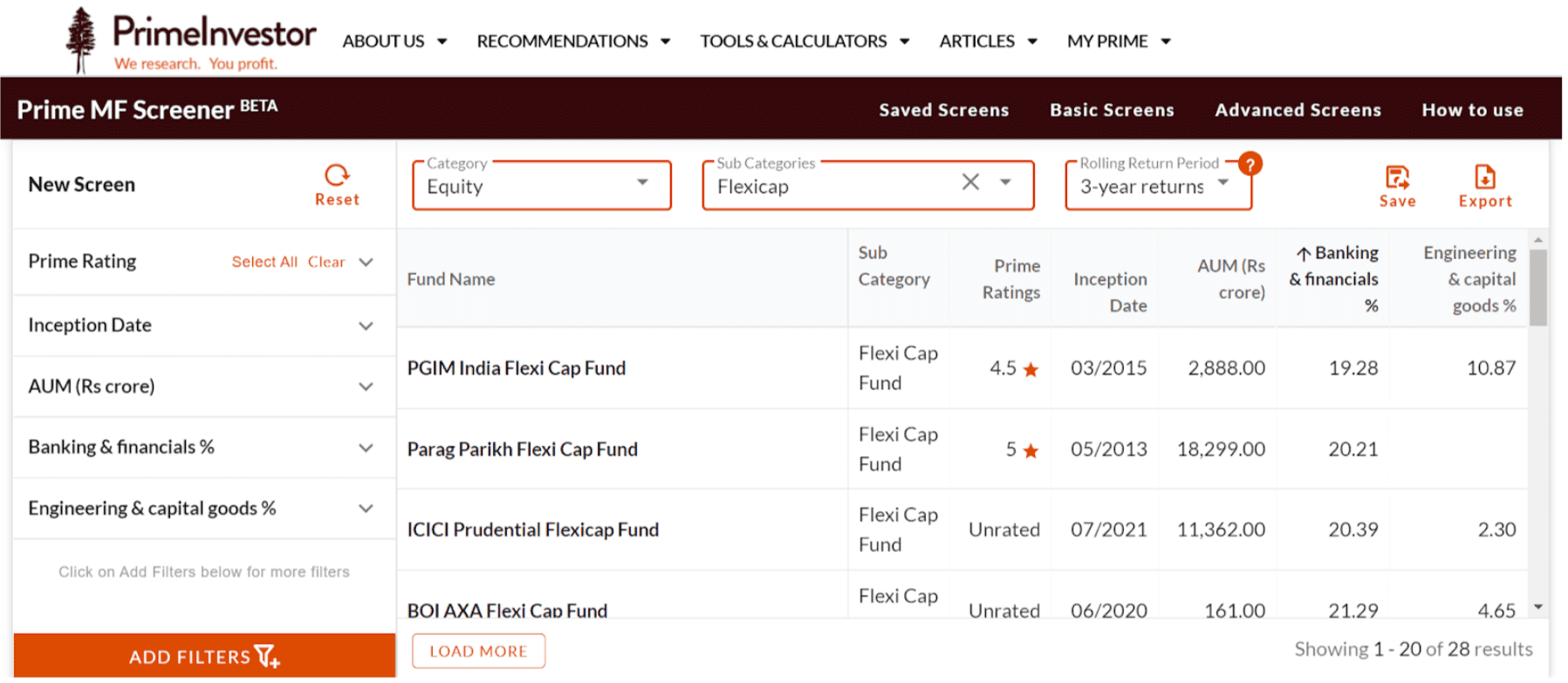Click the AUM (Rs crore) column header
Screen dimensions: 1568x683
click(x=1230, y=279)
